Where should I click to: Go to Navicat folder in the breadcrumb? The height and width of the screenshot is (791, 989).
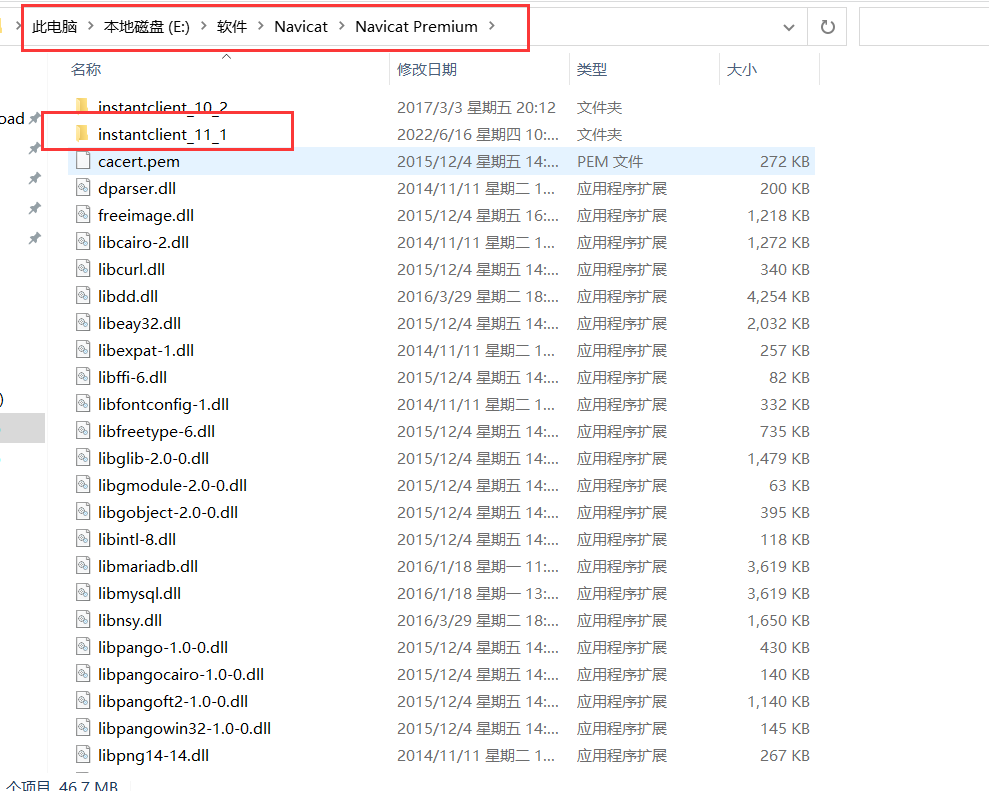pos(301,26)
